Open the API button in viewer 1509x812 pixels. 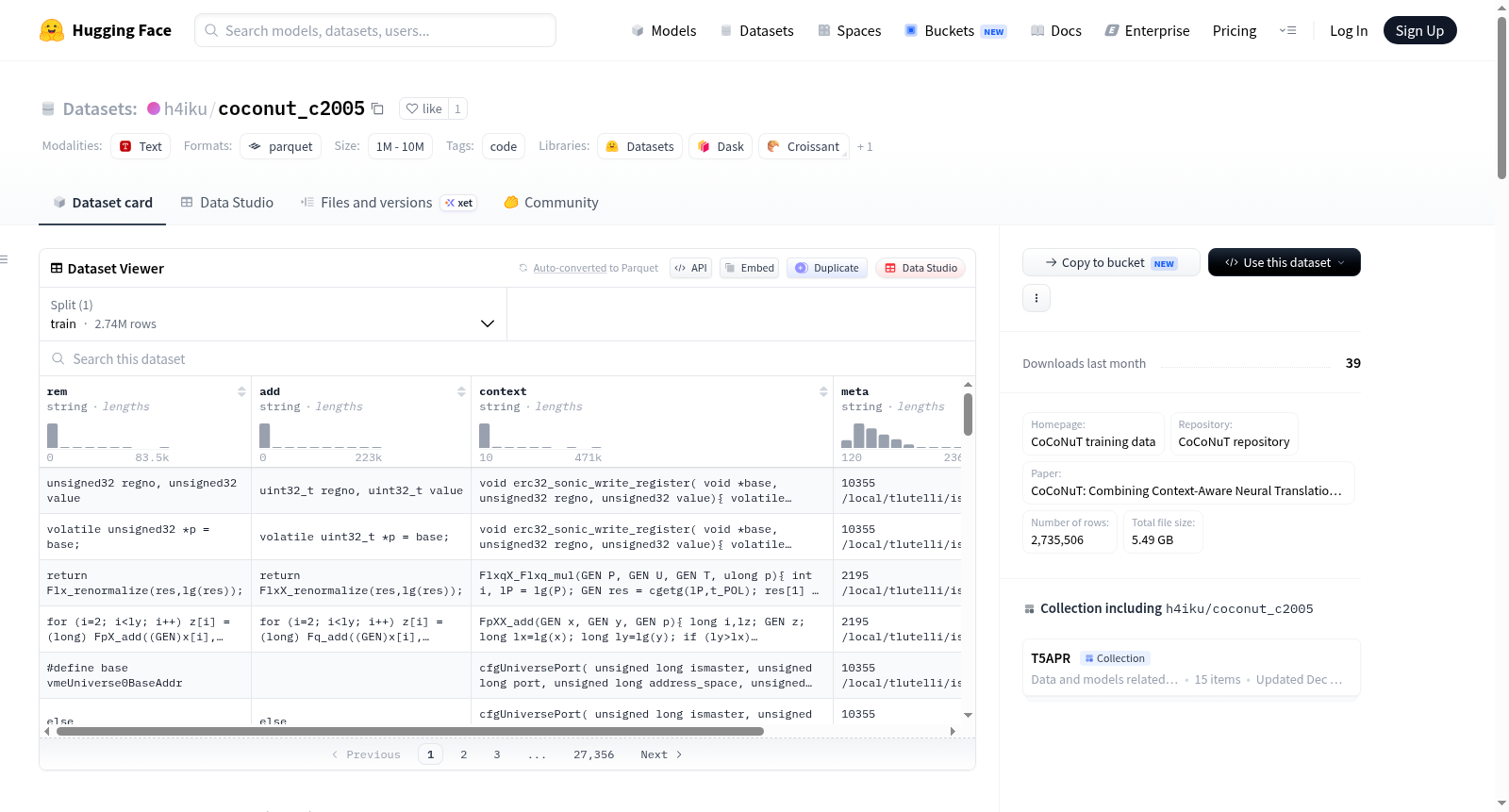pos(690,268)
